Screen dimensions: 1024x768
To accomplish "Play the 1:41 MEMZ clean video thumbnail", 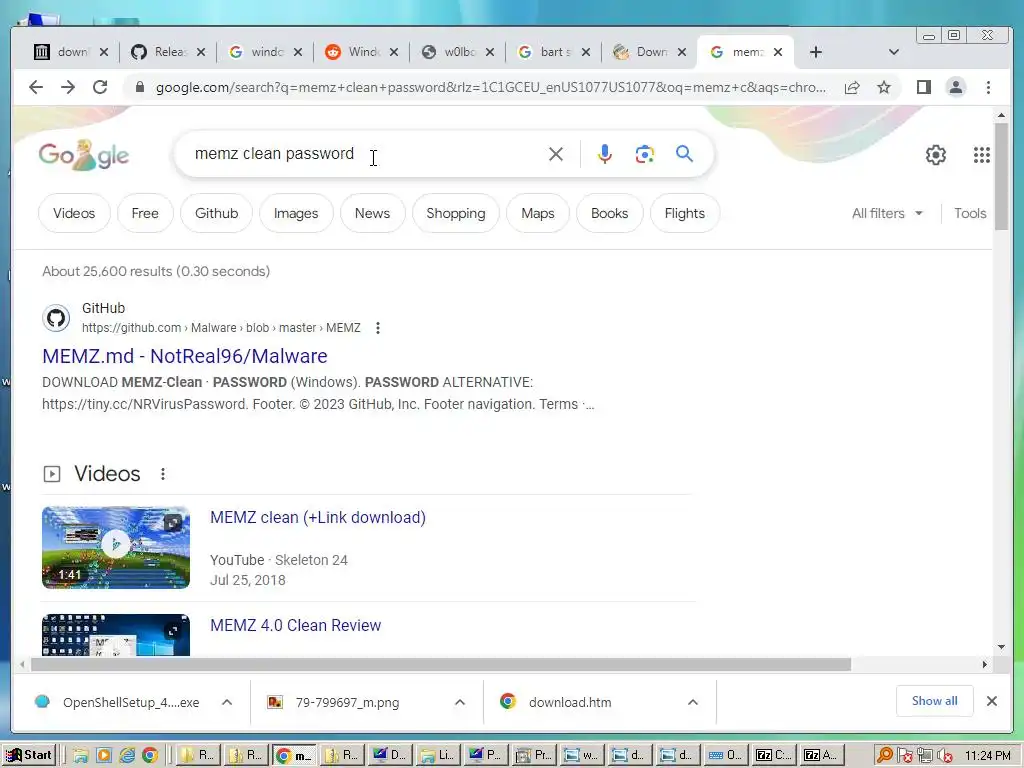I will pyautogui.click(x=116, y=547).
